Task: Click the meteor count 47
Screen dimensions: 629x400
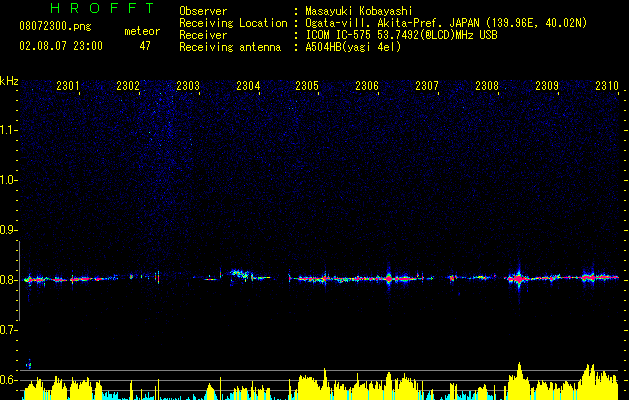Action: (x=145, y=46)
